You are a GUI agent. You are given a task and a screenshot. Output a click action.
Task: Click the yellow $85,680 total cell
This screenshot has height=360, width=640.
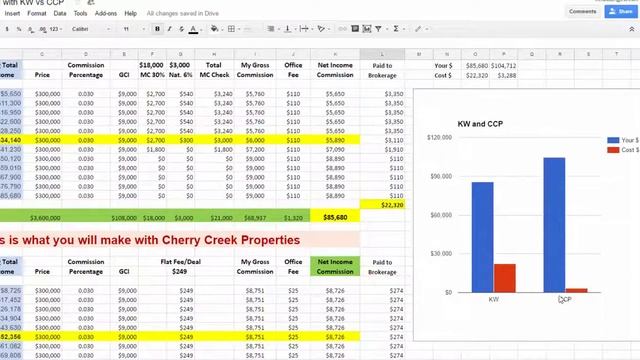coord(335,217)
